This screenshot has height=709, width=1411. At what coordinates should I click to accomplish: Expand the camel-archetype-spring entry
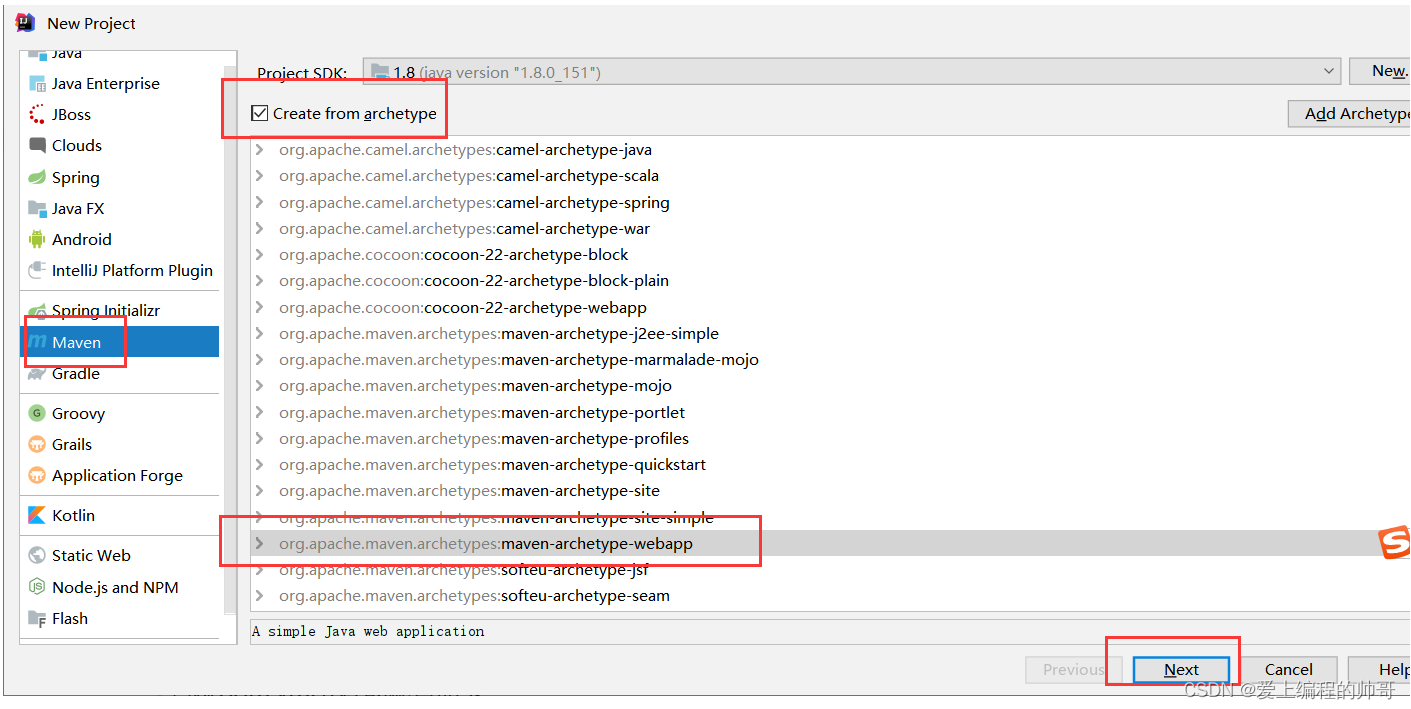pos(261,203)
